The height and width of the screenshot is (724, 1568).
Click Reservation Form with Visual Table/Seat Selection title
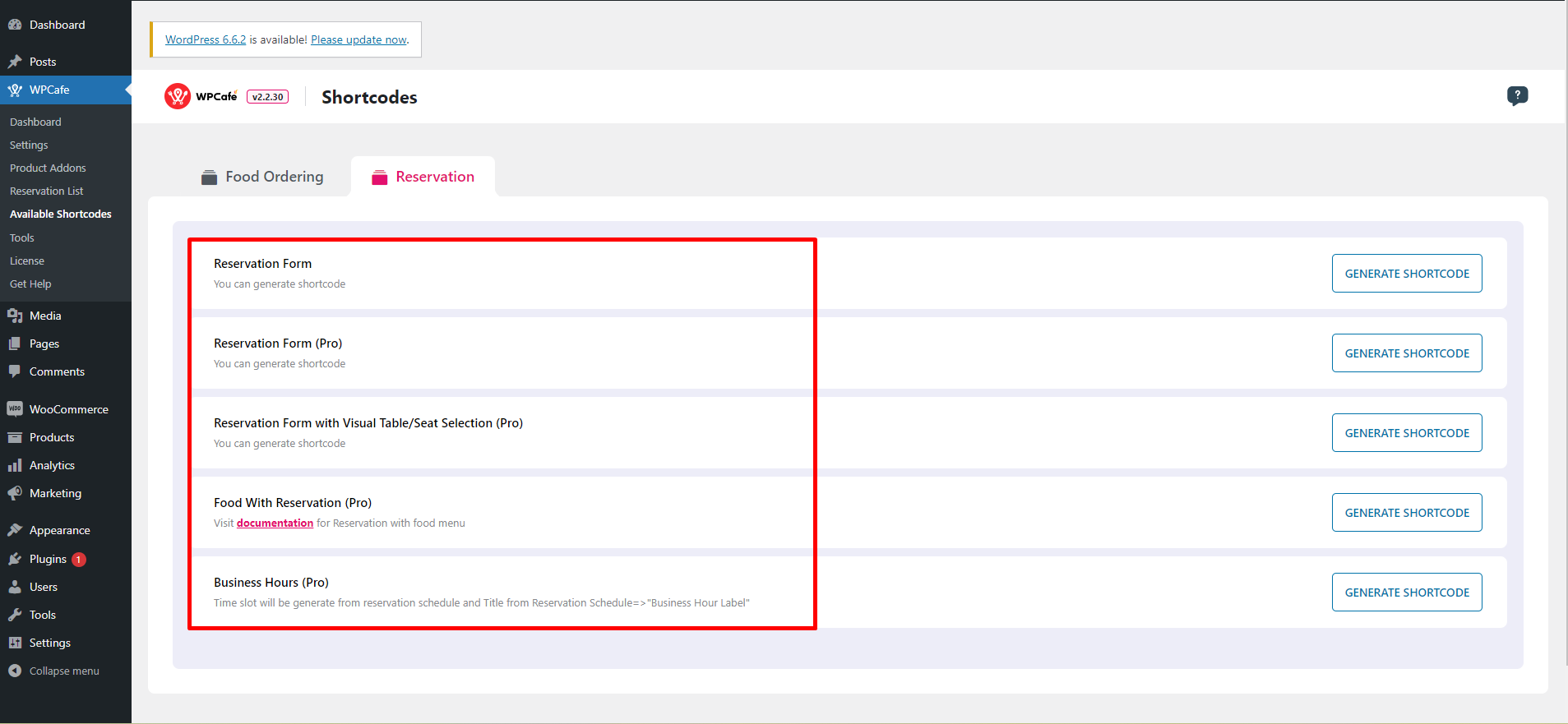tap(368, 423)
